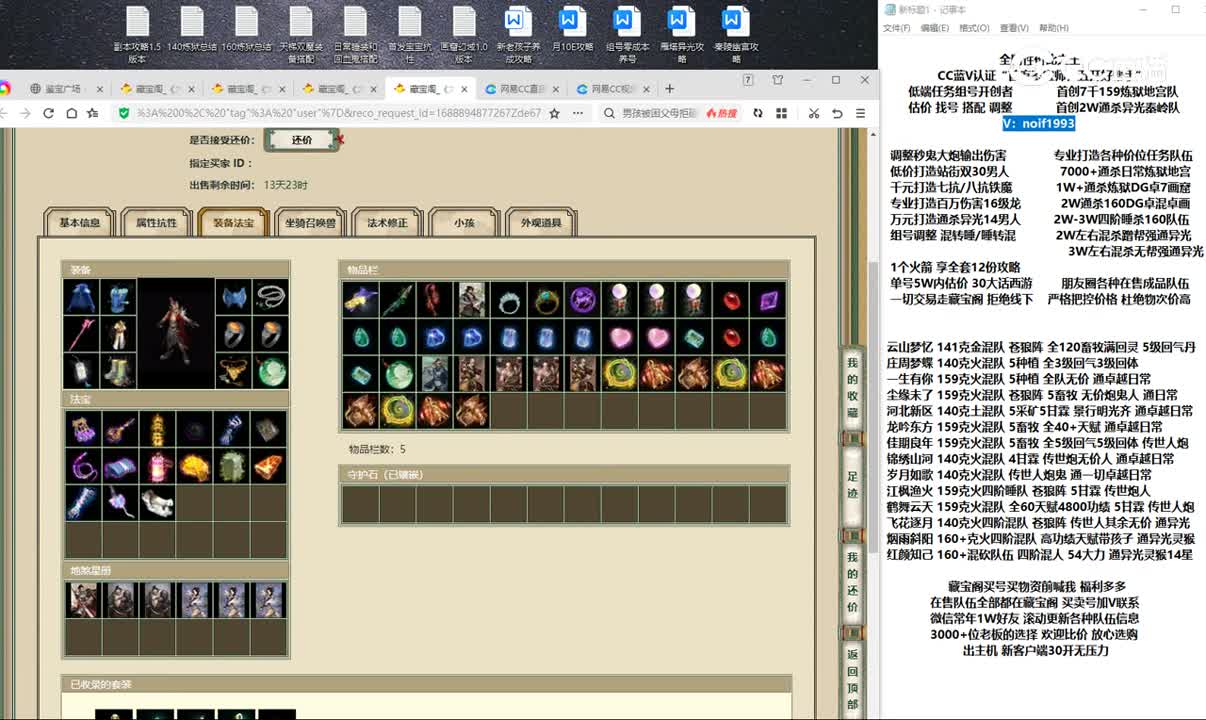Click the browser home icon
1206x720 pixels.
tap(71, 113)
